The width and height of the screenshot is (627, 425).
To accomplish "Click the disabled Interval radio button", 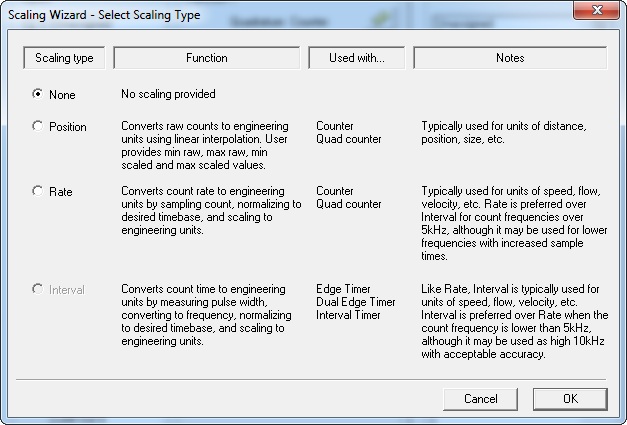I will pyautogui.click(x=38, y=289).
